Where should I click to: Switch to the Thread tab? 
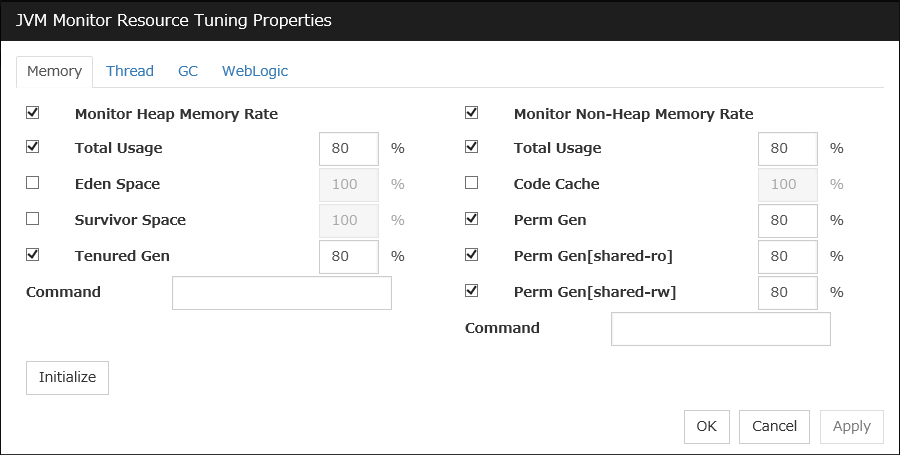[x=130, y=71]
